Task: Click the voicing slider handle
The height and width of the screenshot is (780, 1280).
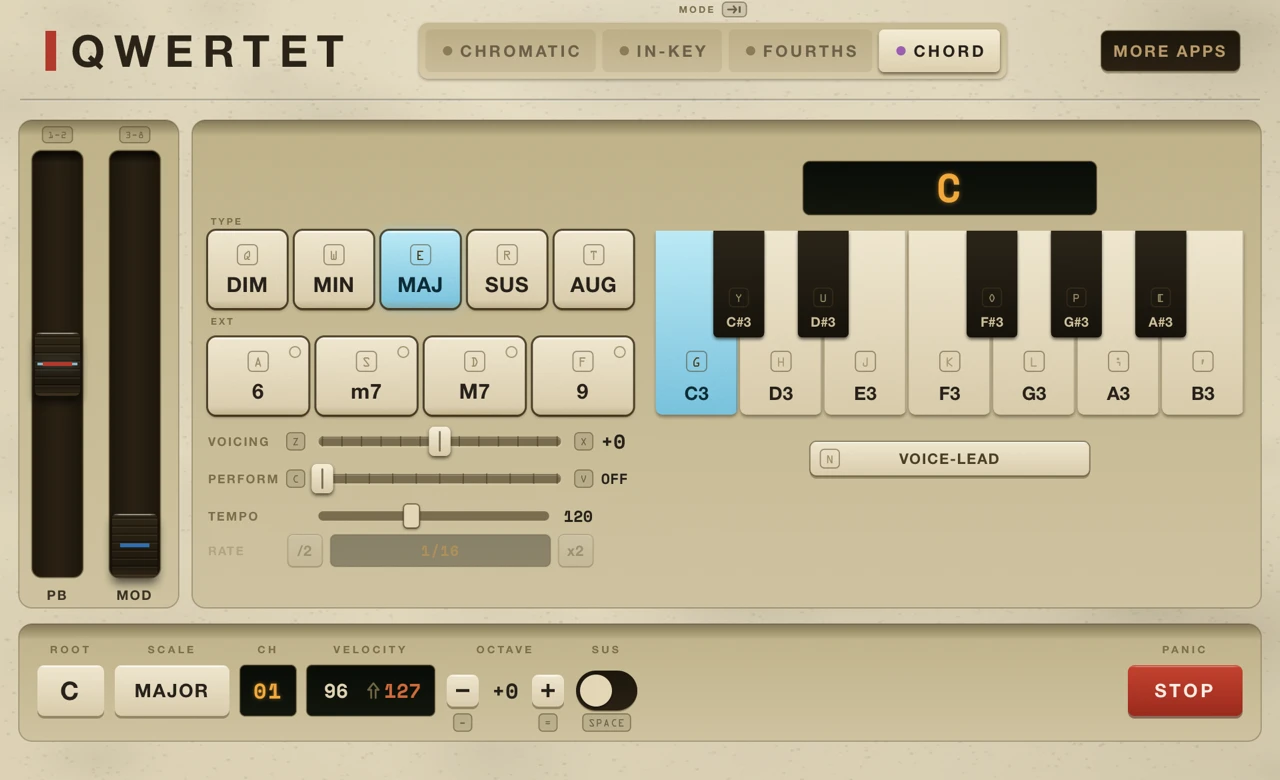Action: (x=439, y=441)
